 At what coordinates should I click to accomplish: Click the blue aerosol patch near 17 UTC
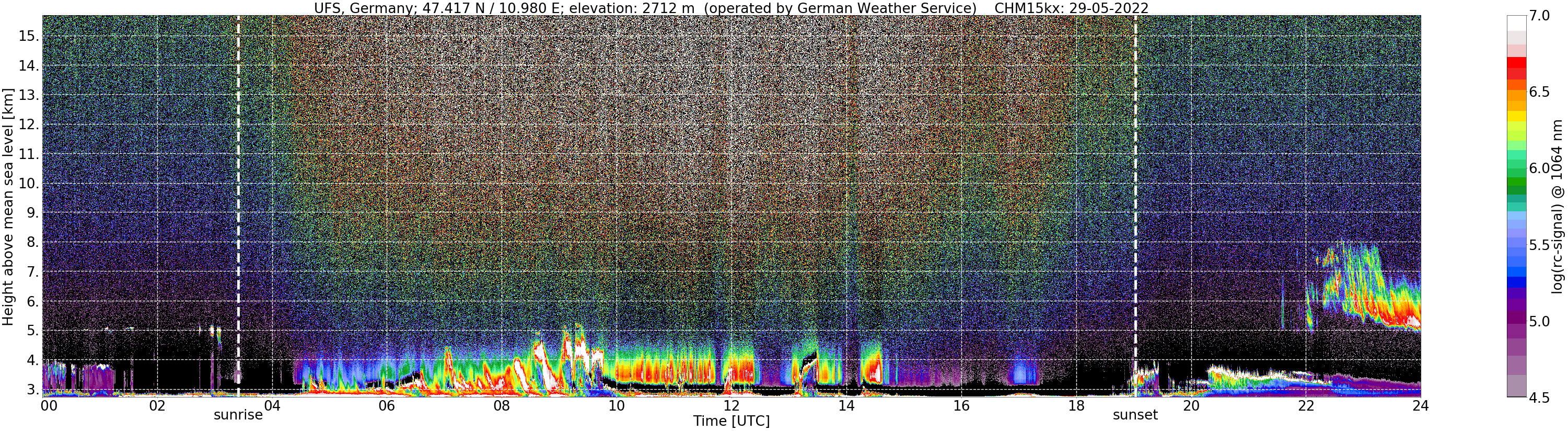(1023, 372)
